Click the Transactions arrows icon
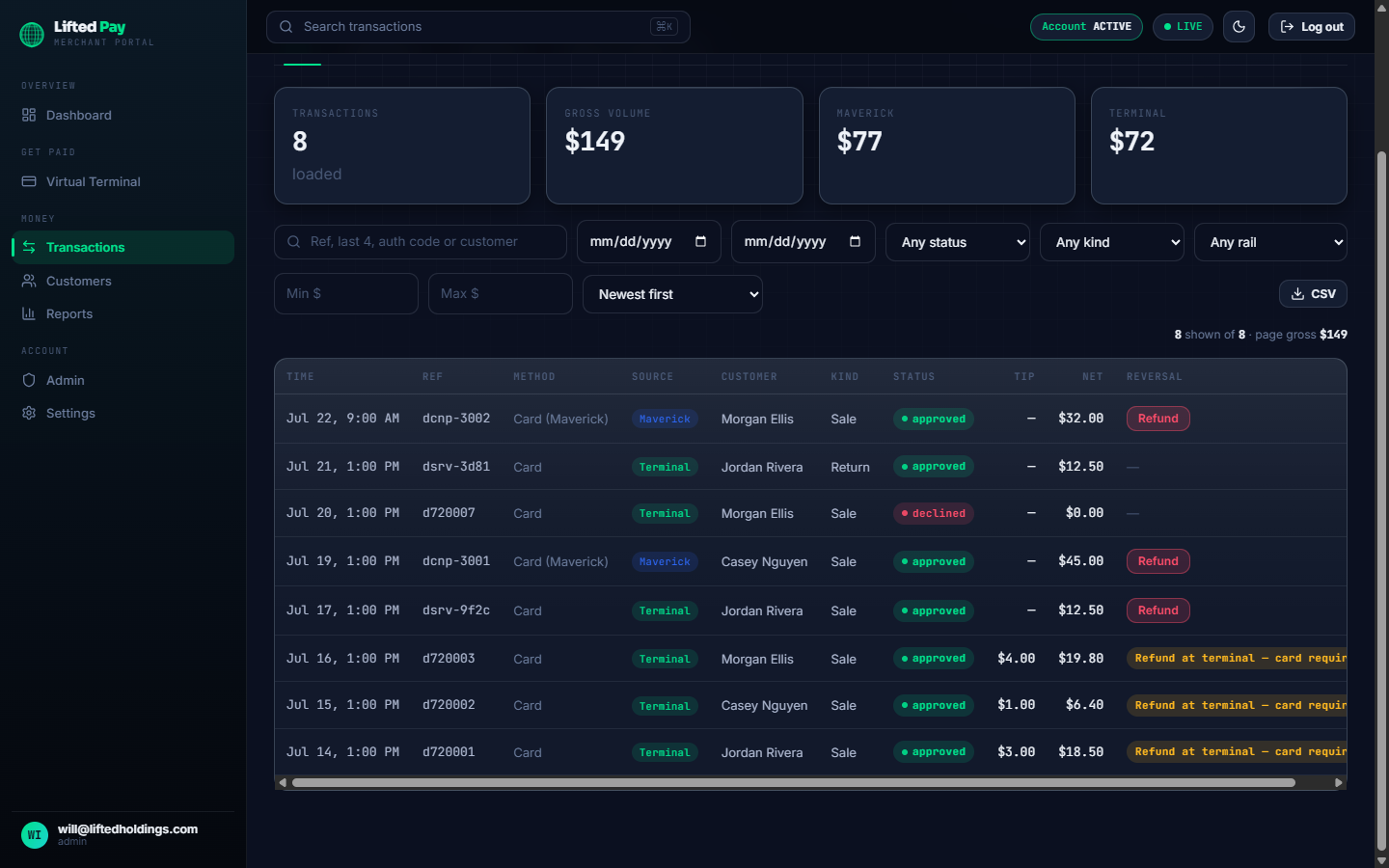Screen dimensions: 1389x868 tap(29, 247)
